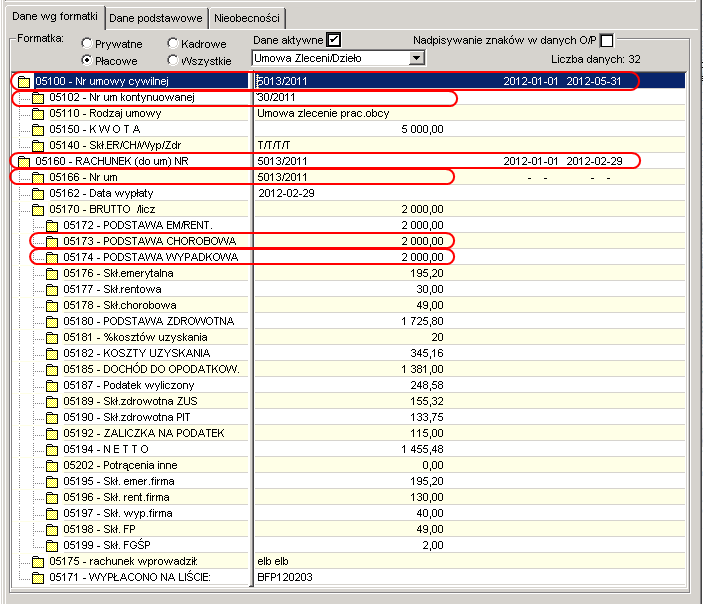Enable Nadpisywanie znaków w danych O/P

click(607, 40)
